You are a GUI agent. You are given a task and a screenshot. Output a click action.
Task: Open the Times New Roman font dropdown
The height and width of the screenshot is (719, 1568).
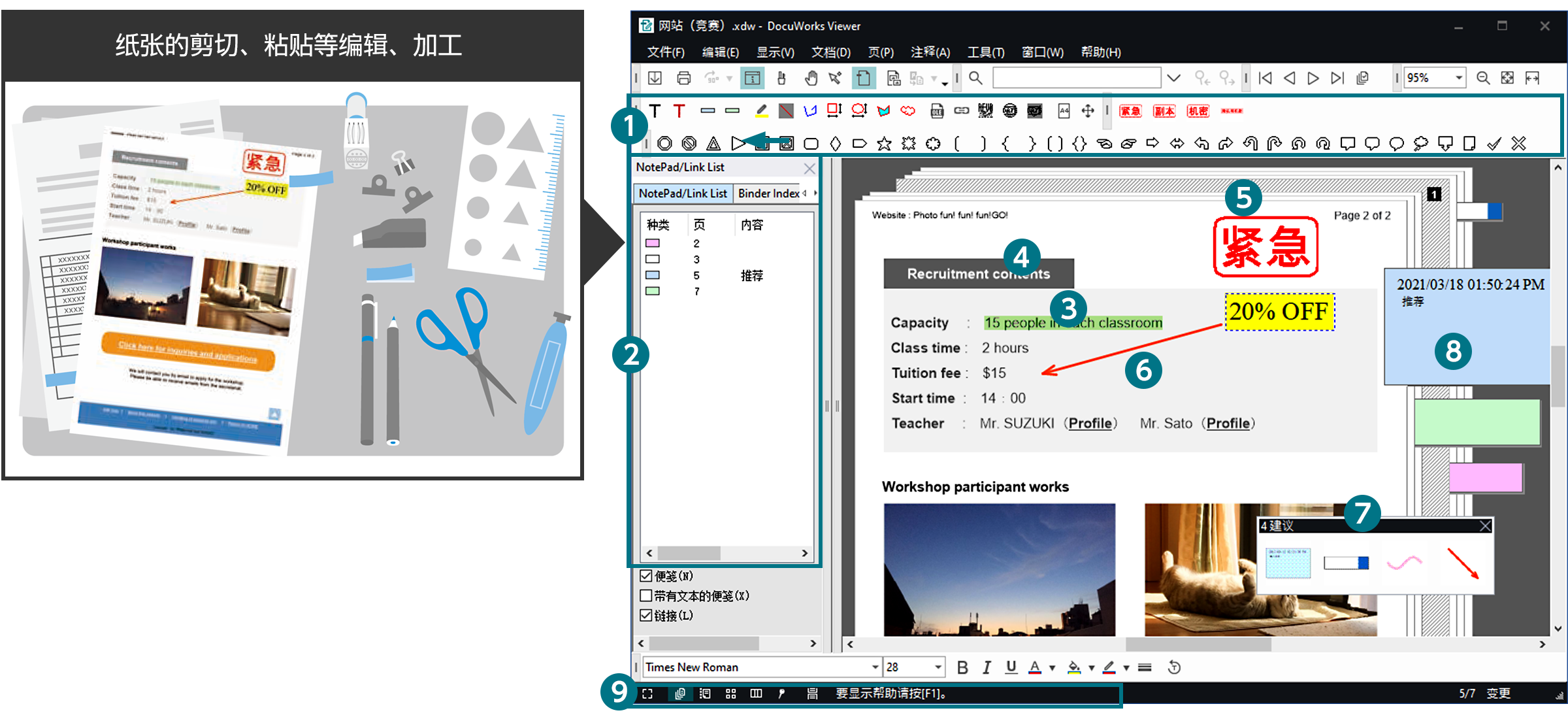tap(875, 667)
